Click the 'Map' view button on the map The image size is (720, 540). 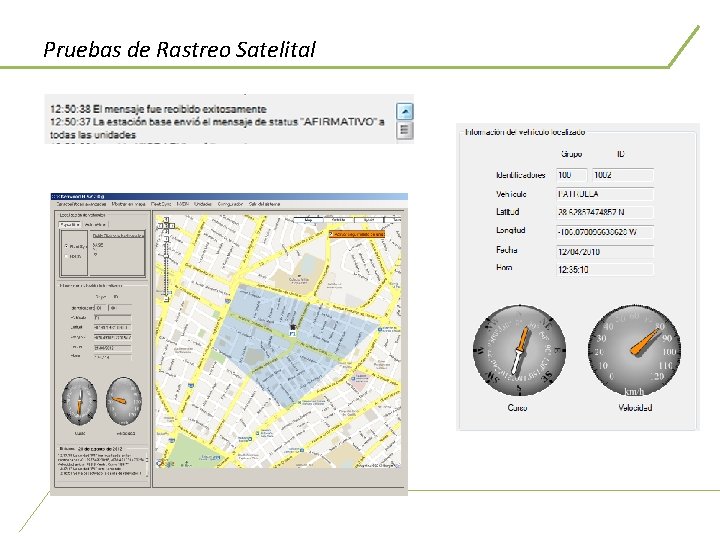click(x=308, y=220)
